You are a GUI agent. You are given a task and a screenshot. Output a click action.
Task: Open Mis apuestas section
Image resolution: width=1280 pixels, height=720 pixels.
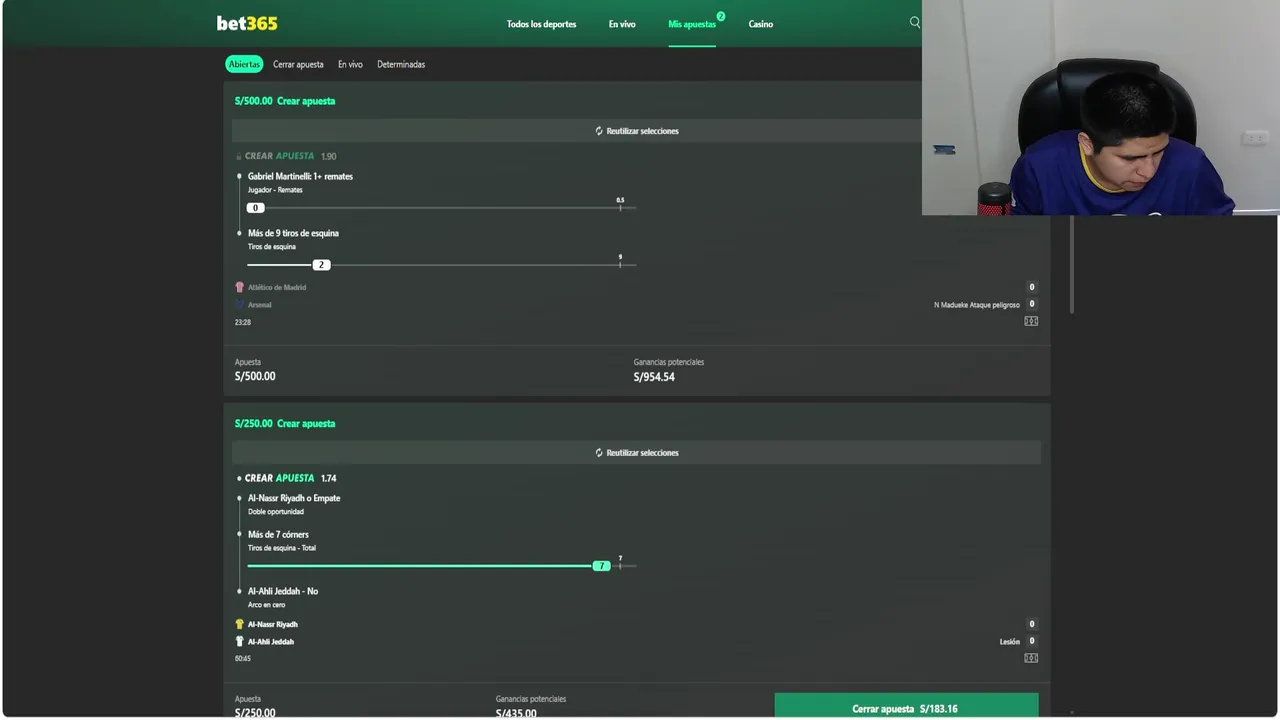(692, 24)
